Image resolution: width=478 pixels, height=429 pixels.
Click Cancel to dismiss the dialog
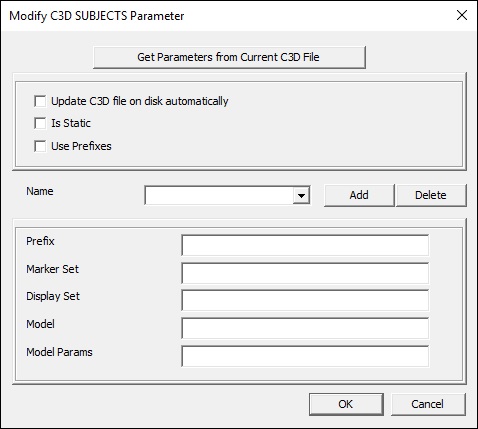[x=428, y=404]
